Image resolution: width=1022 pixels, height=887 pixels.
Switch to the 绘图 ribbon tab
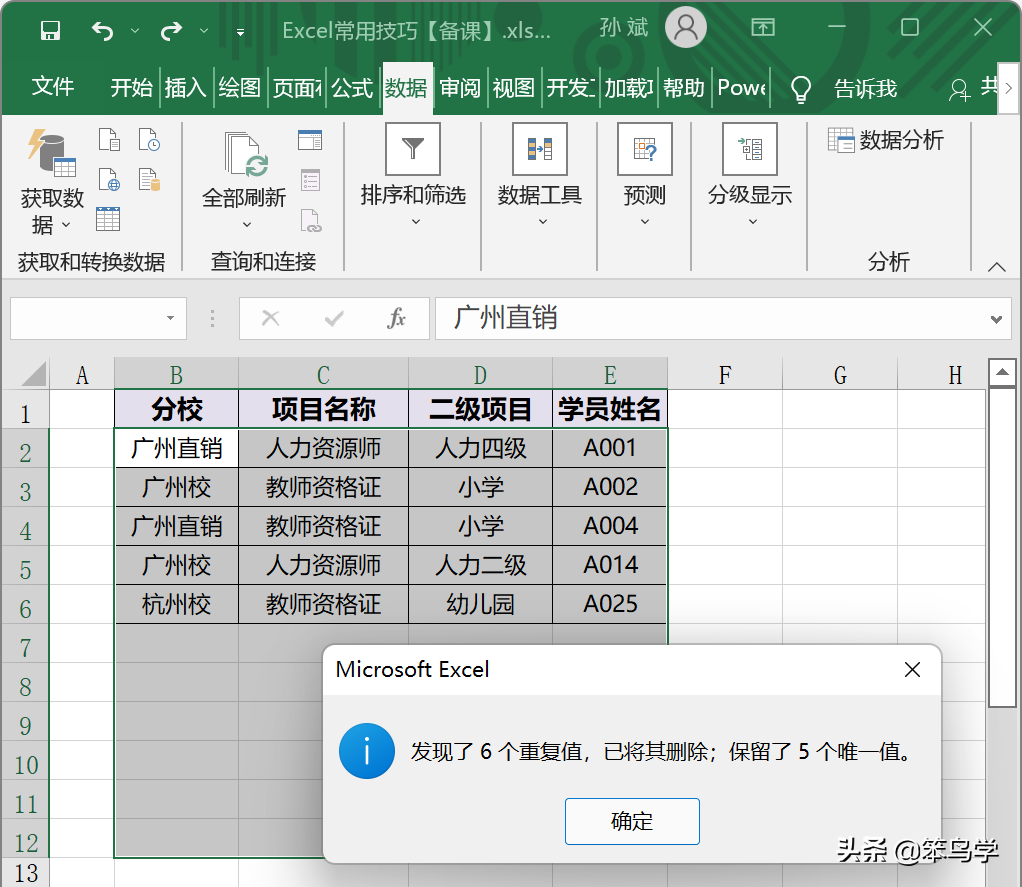click(x=239, y=87)
